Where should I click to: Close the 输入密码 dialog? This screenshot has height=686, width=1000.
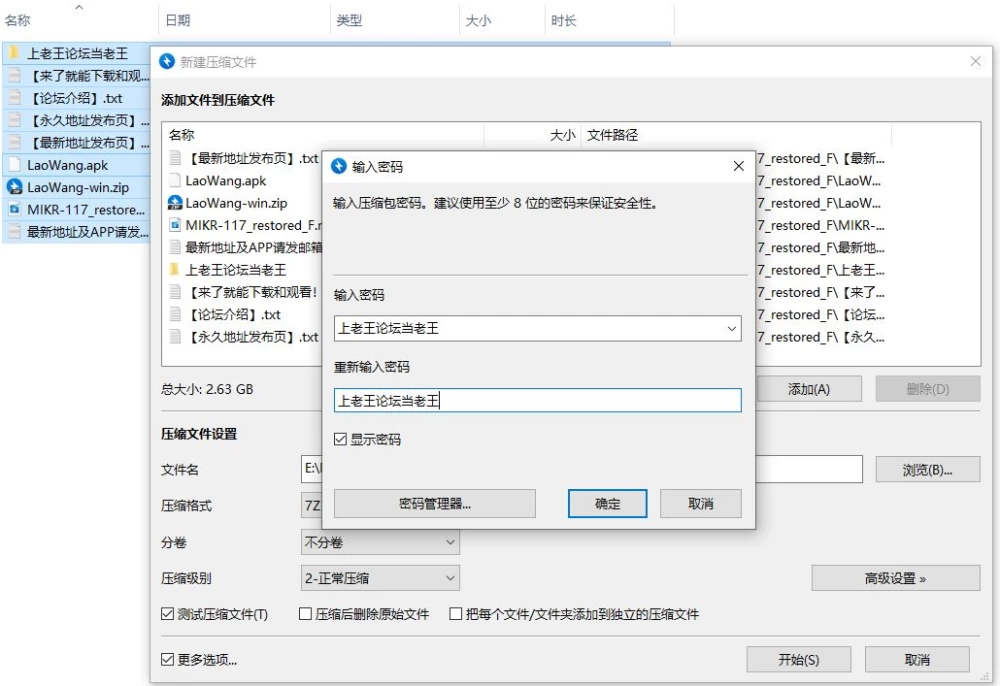(739, 166)
